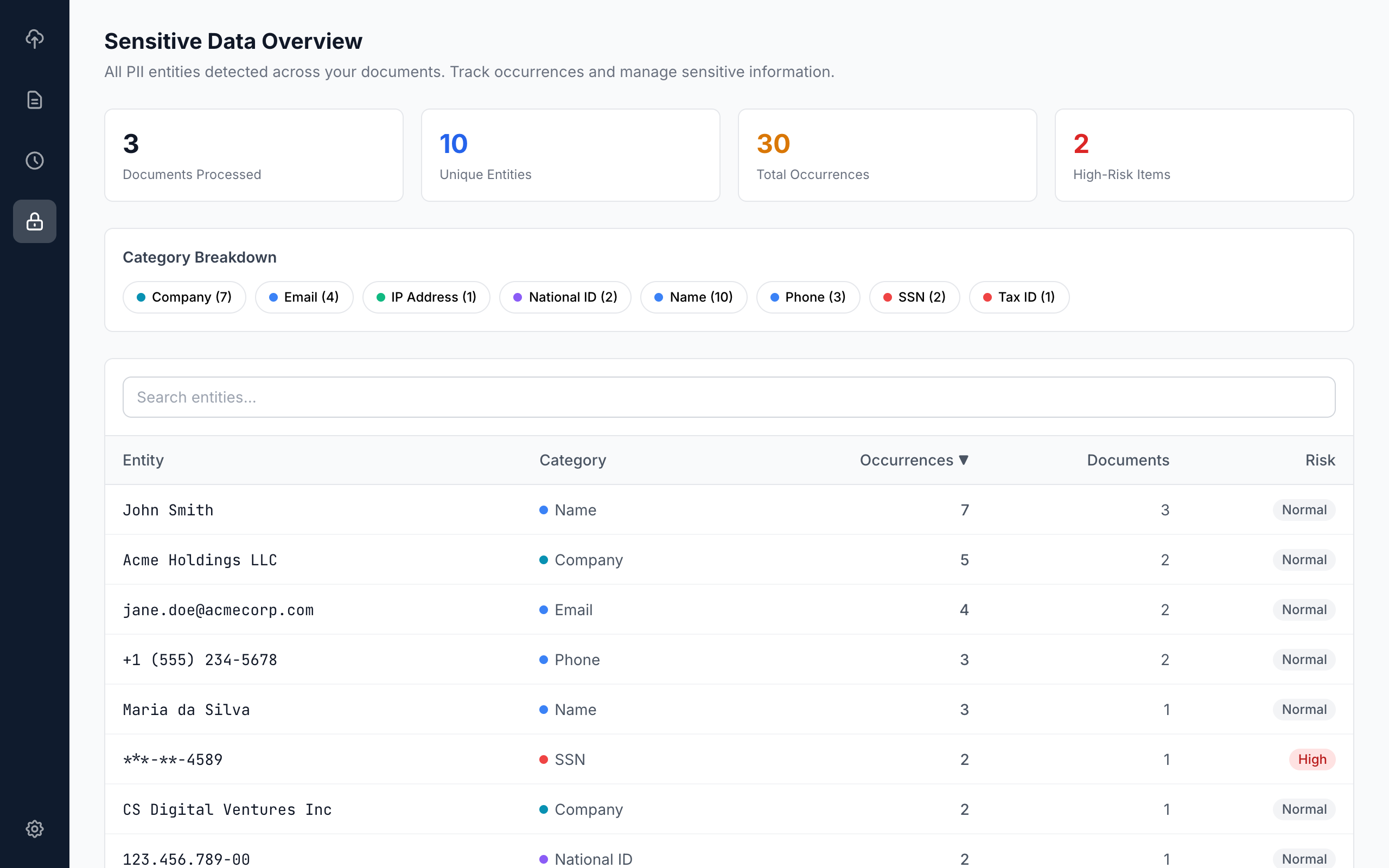Select the Phone (3) filter chip
The image size is (1389, 868).
[808, 297]
